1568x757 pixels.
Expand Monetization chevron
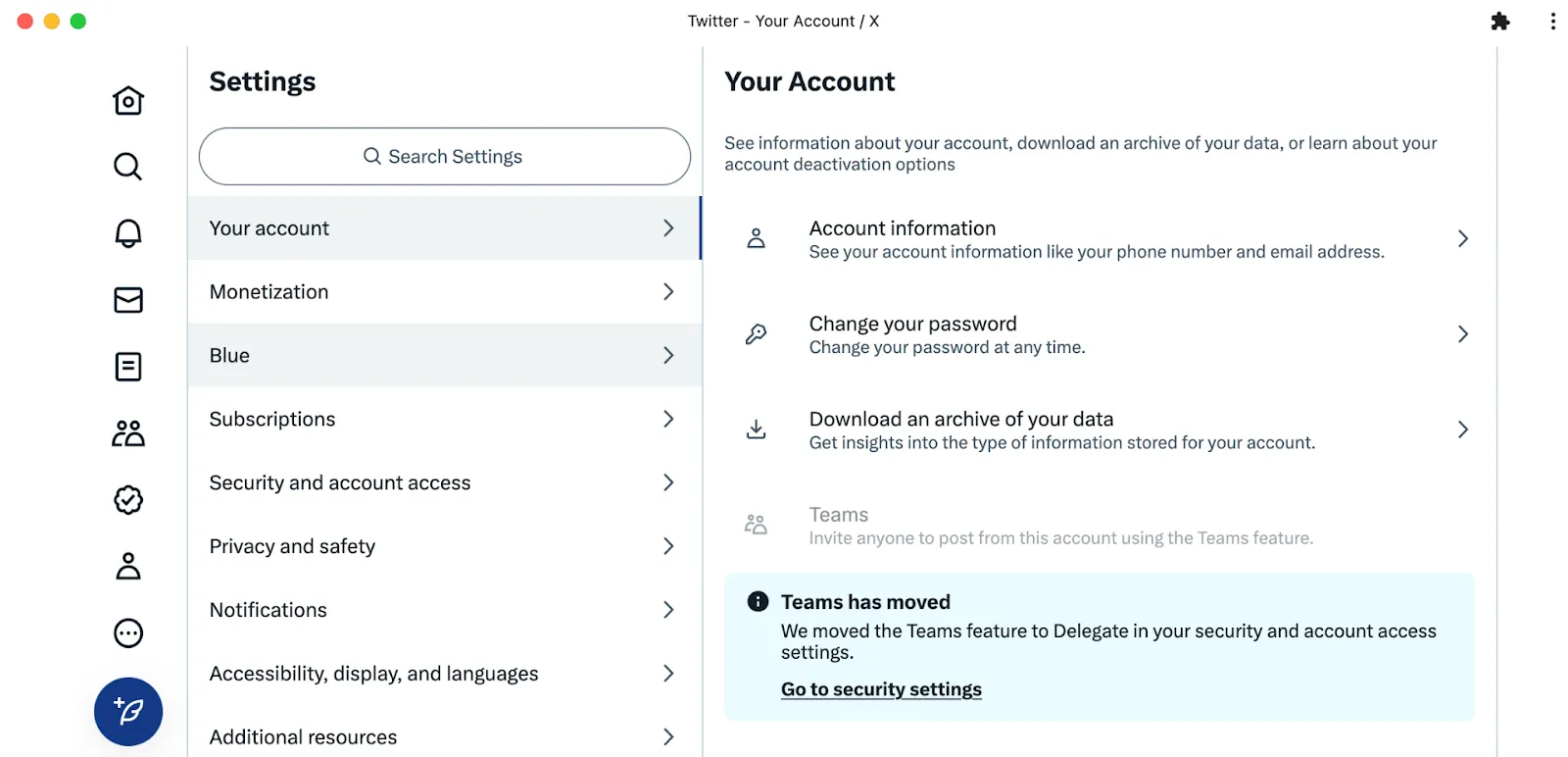coord(668,291)
